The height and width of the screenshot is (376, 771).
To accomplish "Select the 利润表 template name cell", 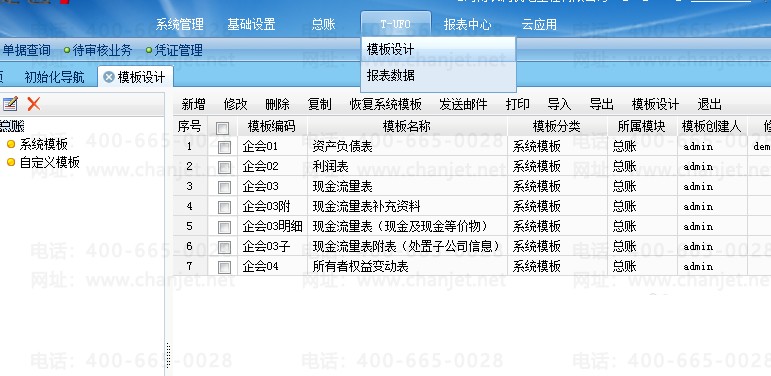I will (407, 167).
